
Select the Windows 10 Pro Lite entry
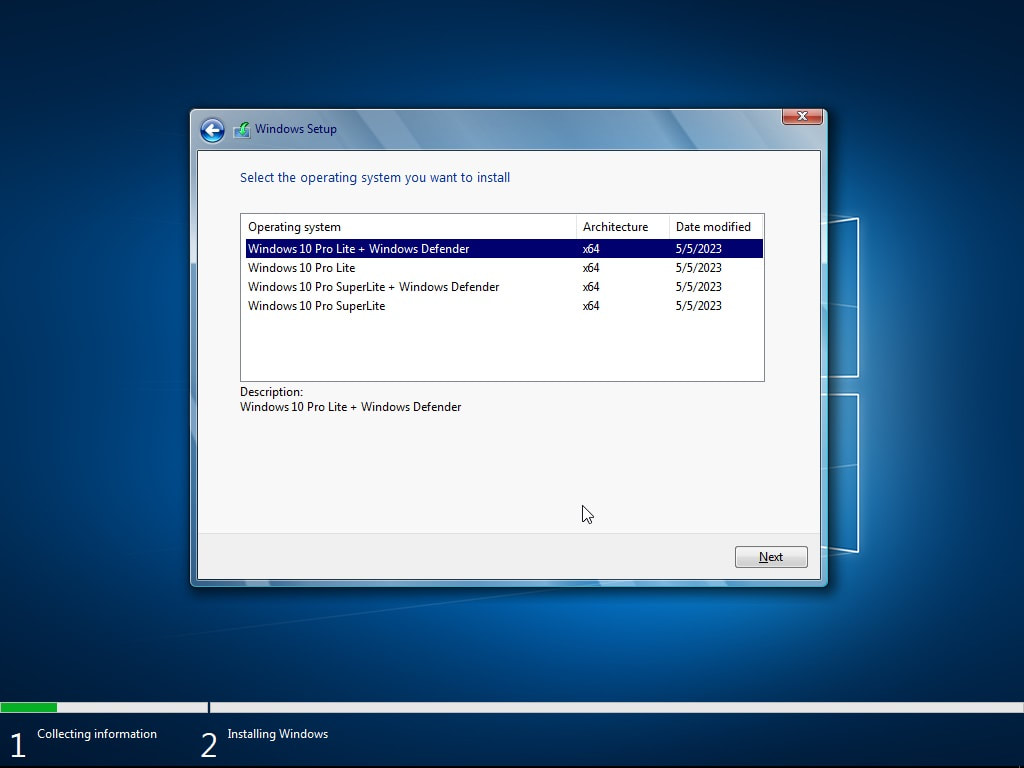[302, 268]
